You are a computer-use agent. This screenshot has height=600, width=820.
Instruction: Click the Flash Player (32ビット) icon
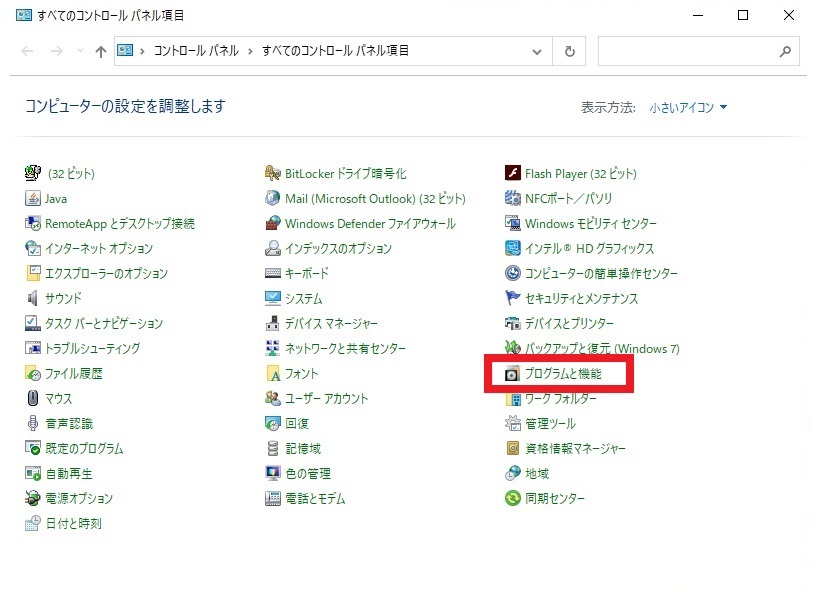tap(513, 174)
